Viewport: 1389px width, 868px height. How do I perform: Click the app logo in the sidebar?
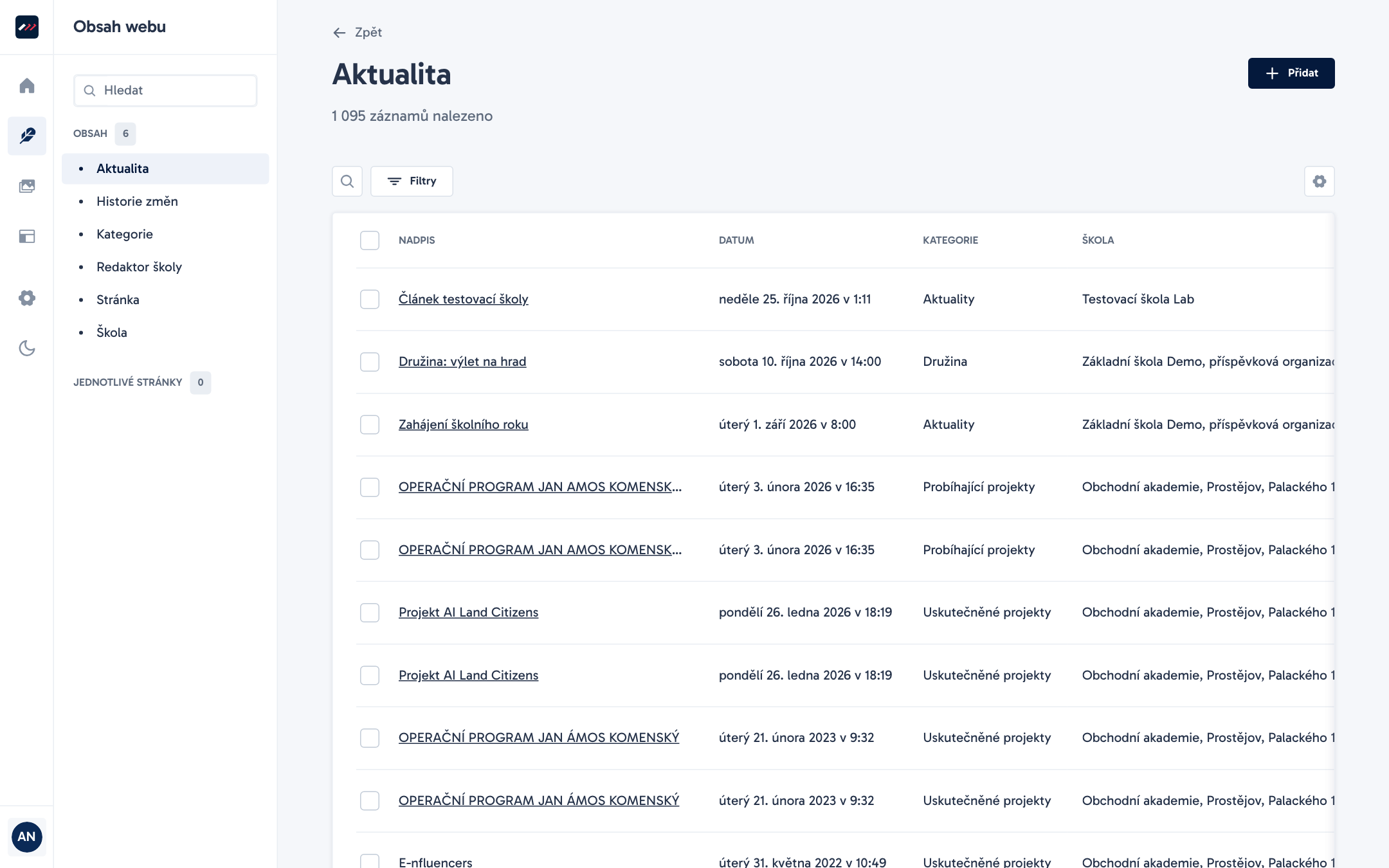[x=26, y=27]
